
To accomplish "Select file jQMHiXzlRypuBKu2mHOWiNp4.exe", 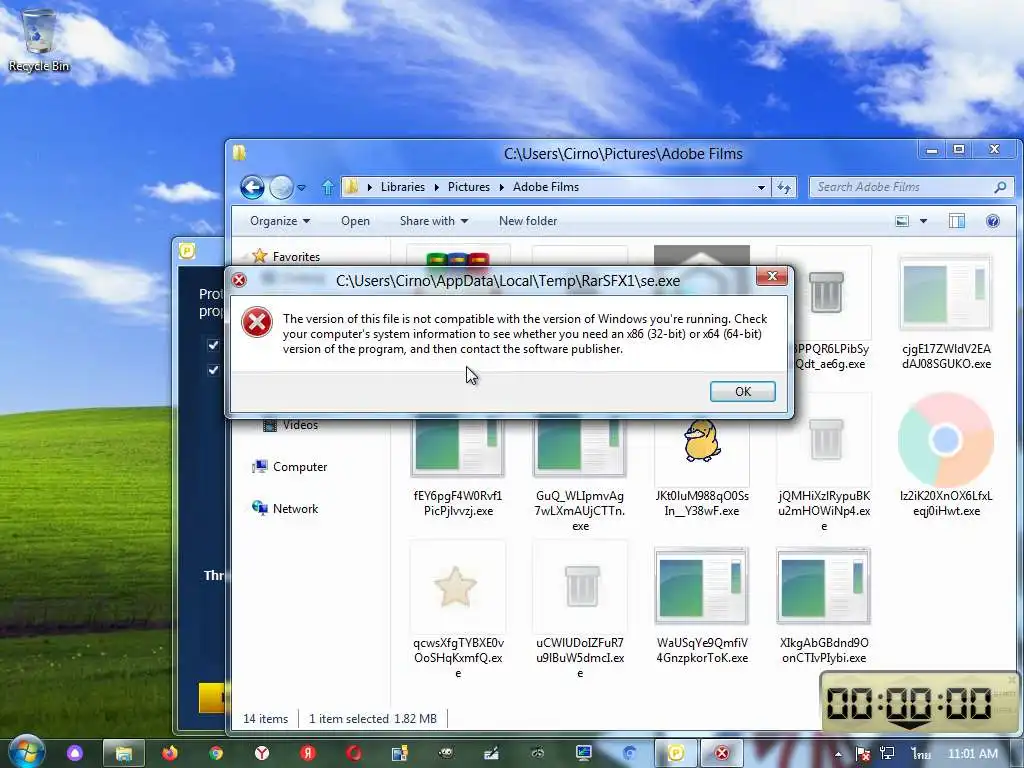I will pos(824,464).
